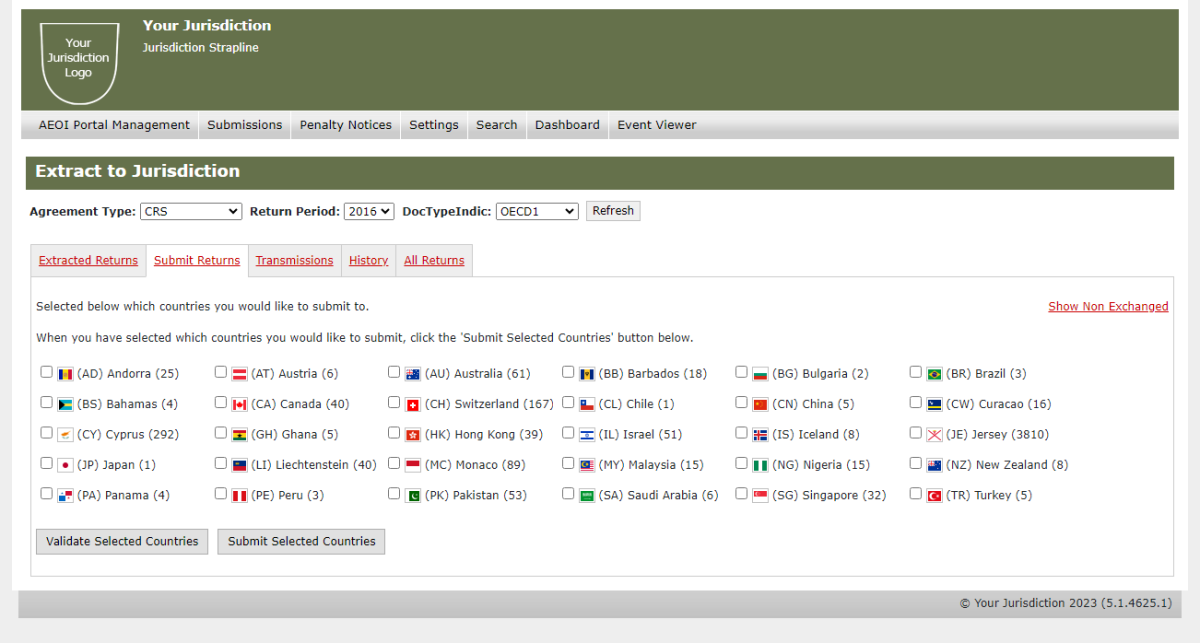Click the Australia flag icon

point(413,374)
